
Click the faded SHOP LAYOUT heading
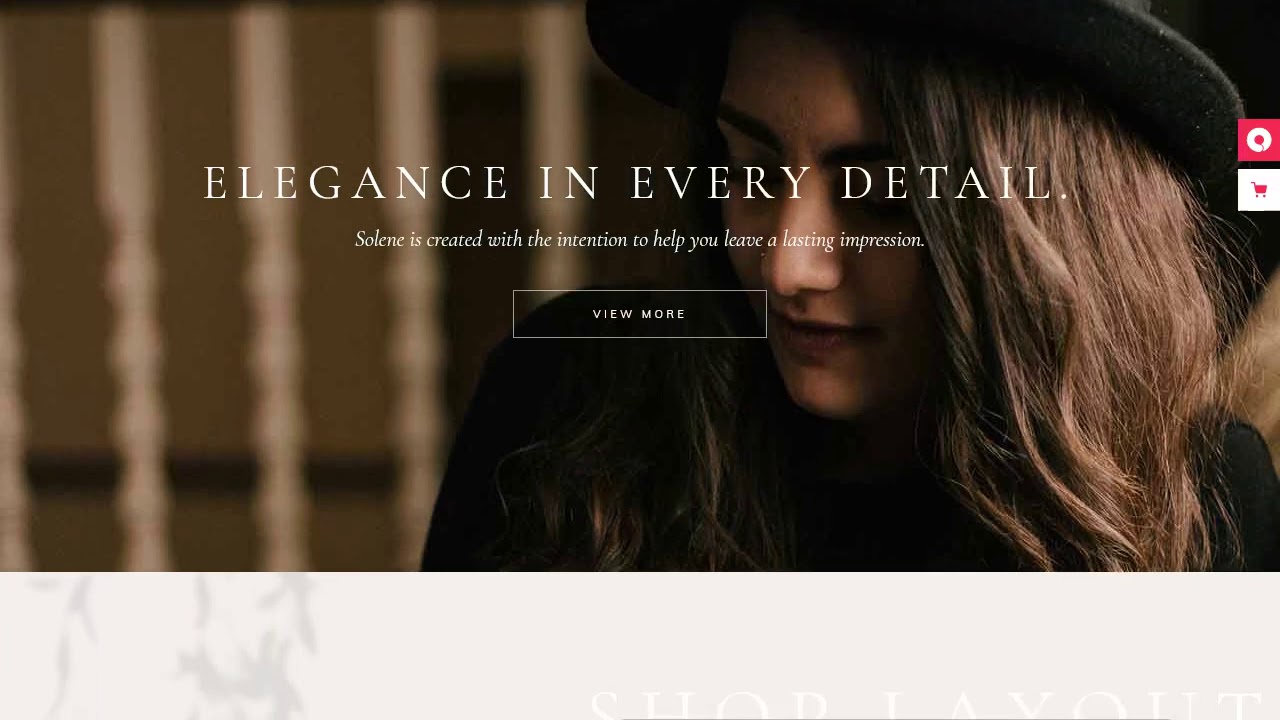(x=927, y=703)
